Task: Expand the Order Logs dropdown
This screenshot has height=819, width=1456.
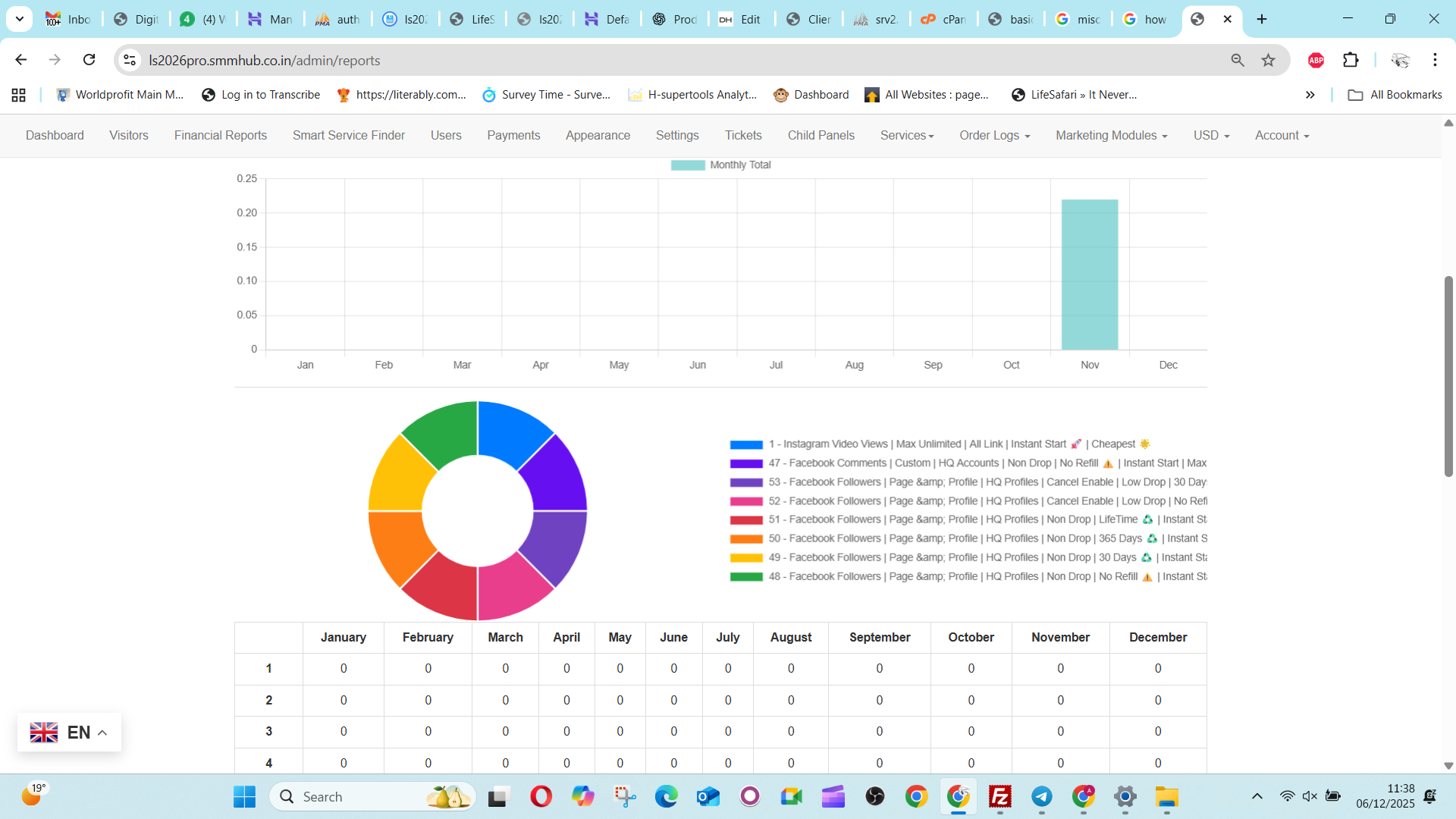Action: [x=994, y=136]
